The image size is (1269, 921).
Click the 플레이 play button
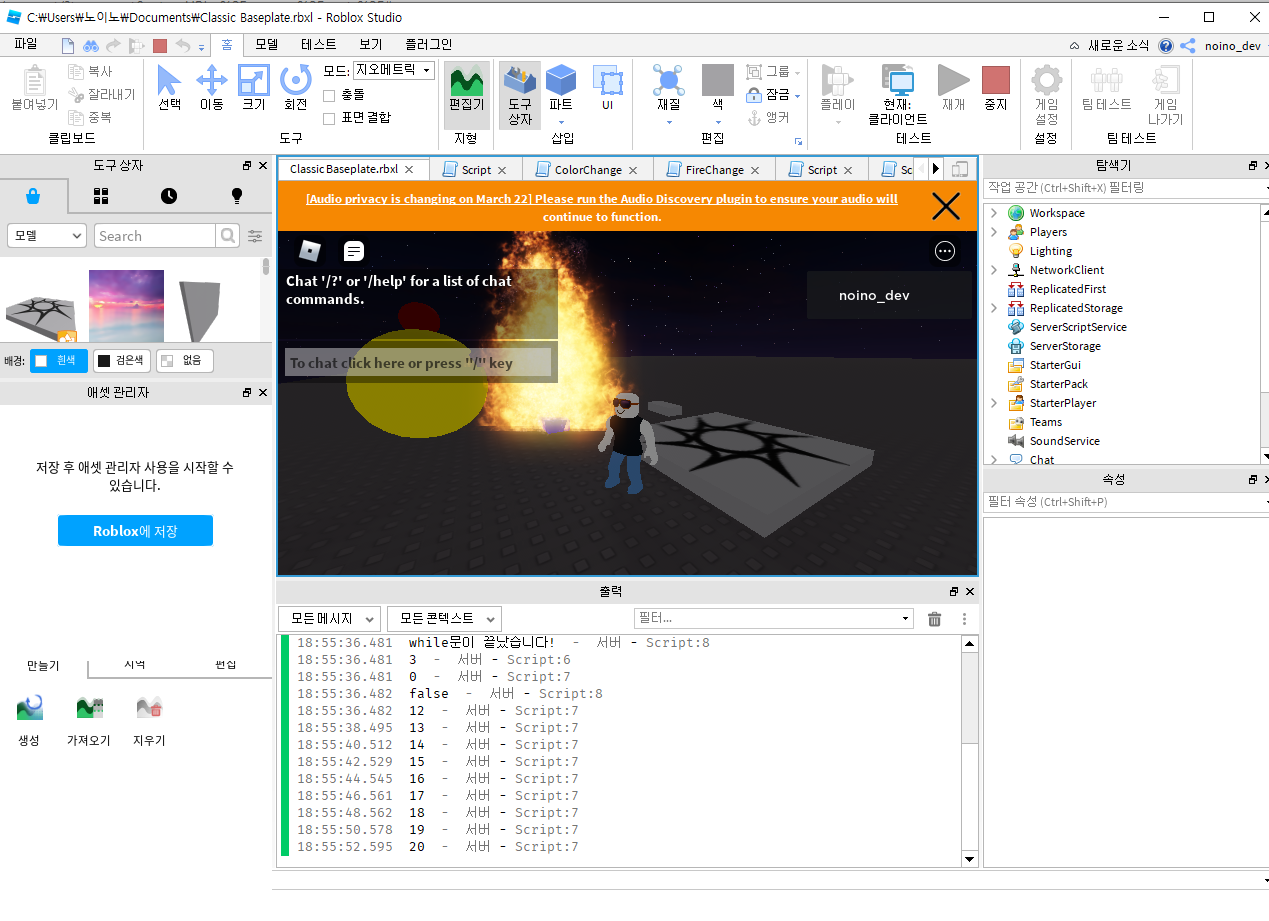pyautogui.click(x=838, y=88)
